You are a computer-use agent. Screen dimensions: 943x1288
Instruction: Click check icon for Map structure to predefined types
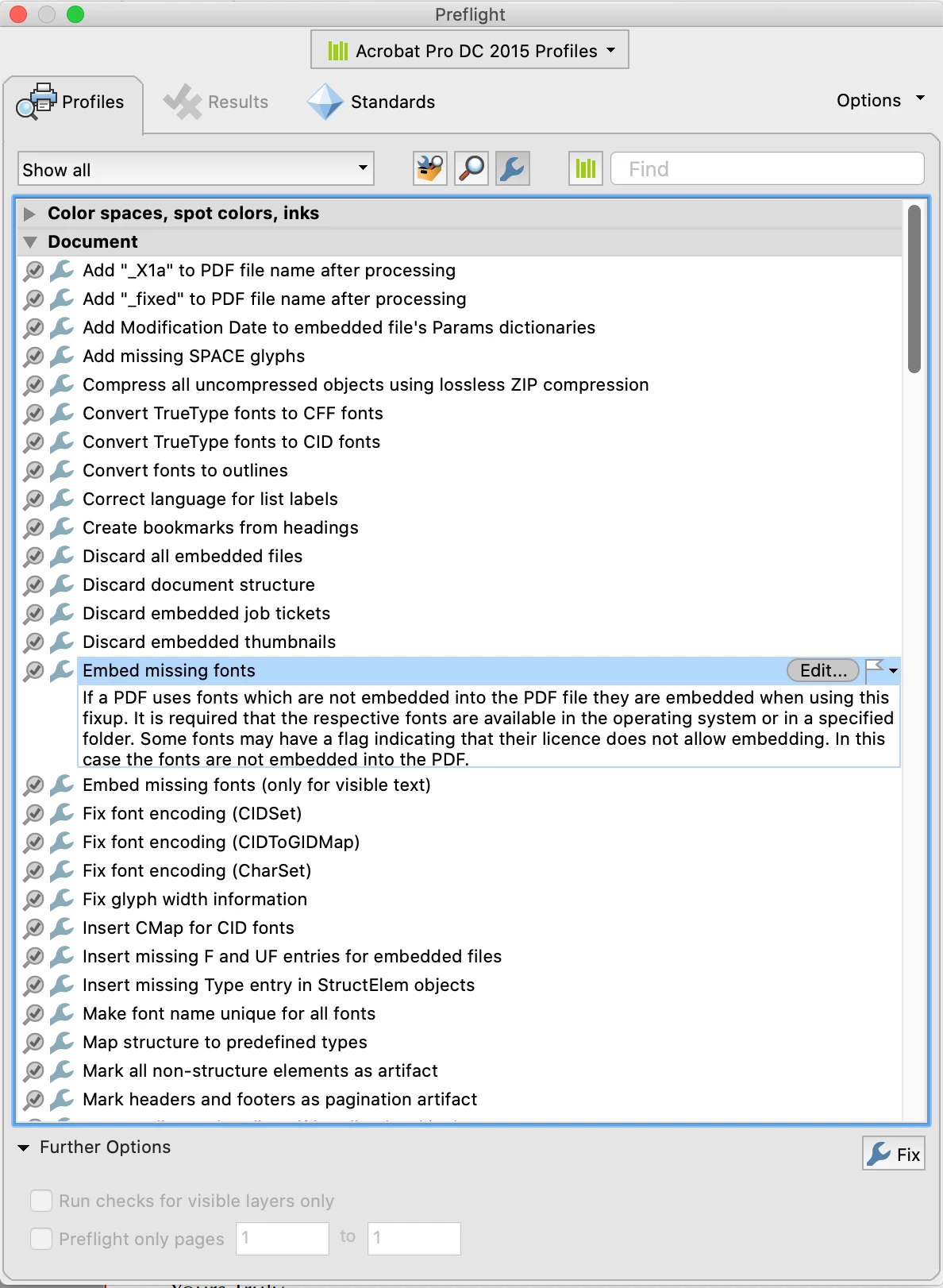(x=33, y=1042)
